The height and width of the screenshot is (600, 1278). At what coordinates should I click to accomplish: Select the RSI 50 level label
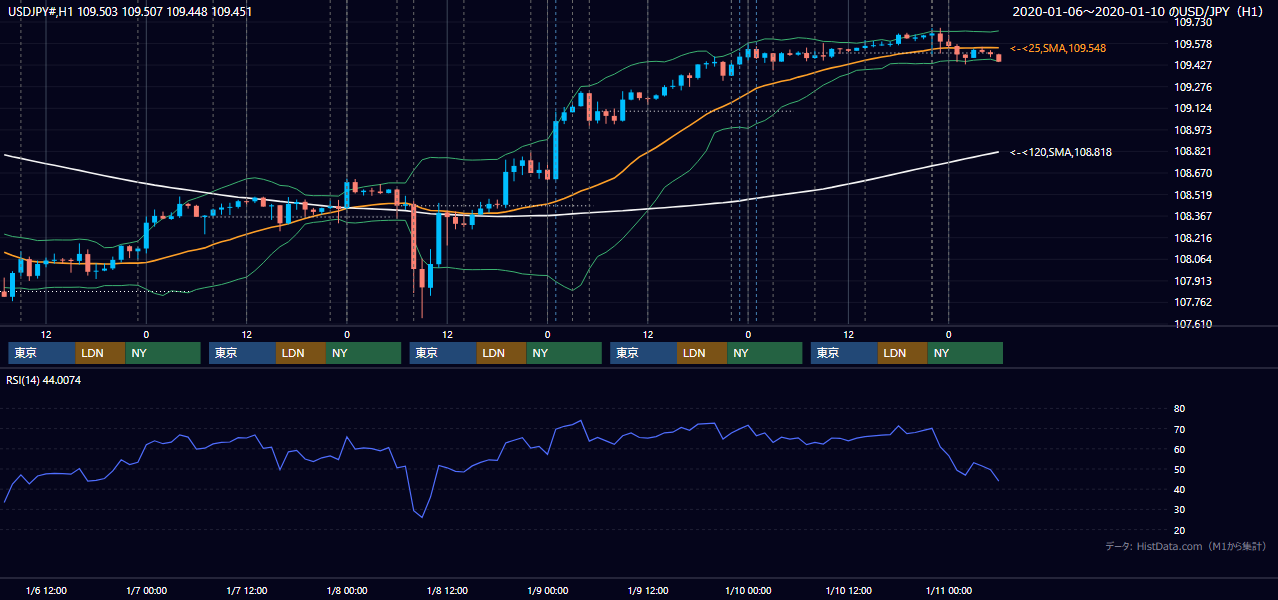(1179, 469)
